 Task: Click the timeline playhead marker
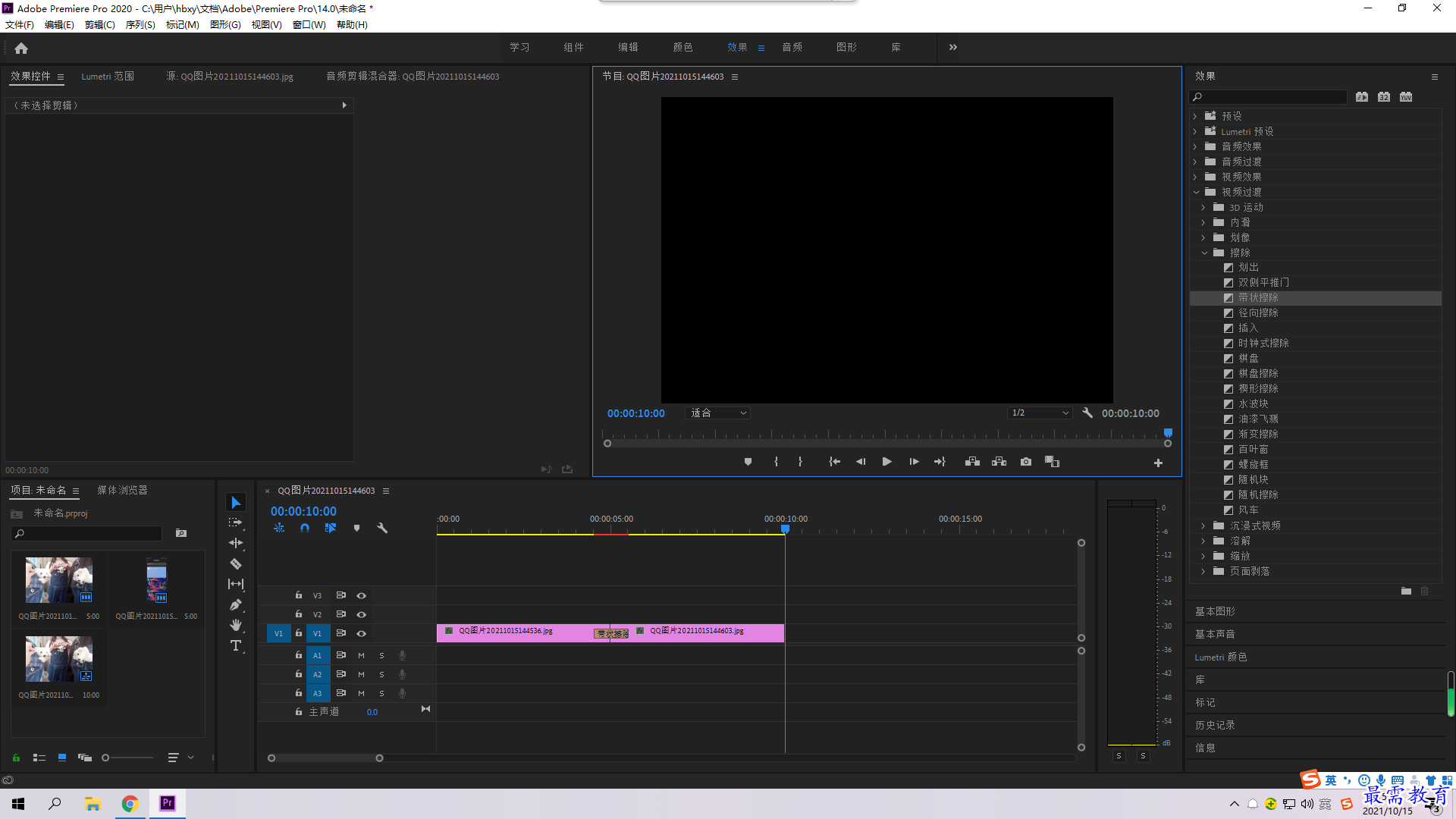786,529
